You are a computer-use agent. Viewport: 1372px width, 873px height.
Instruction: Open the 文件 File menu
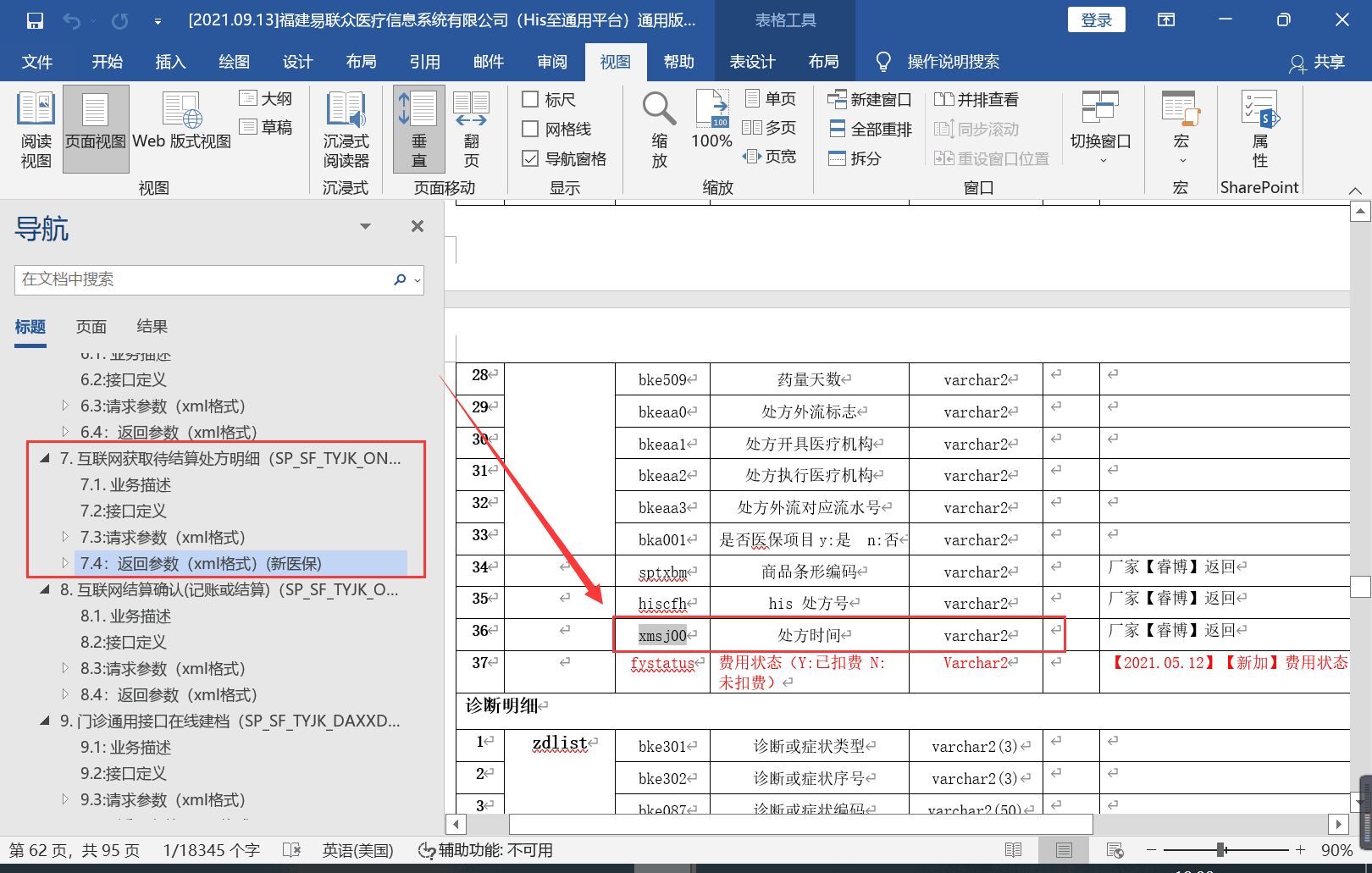pyautogui.click(x=37, y=62)
